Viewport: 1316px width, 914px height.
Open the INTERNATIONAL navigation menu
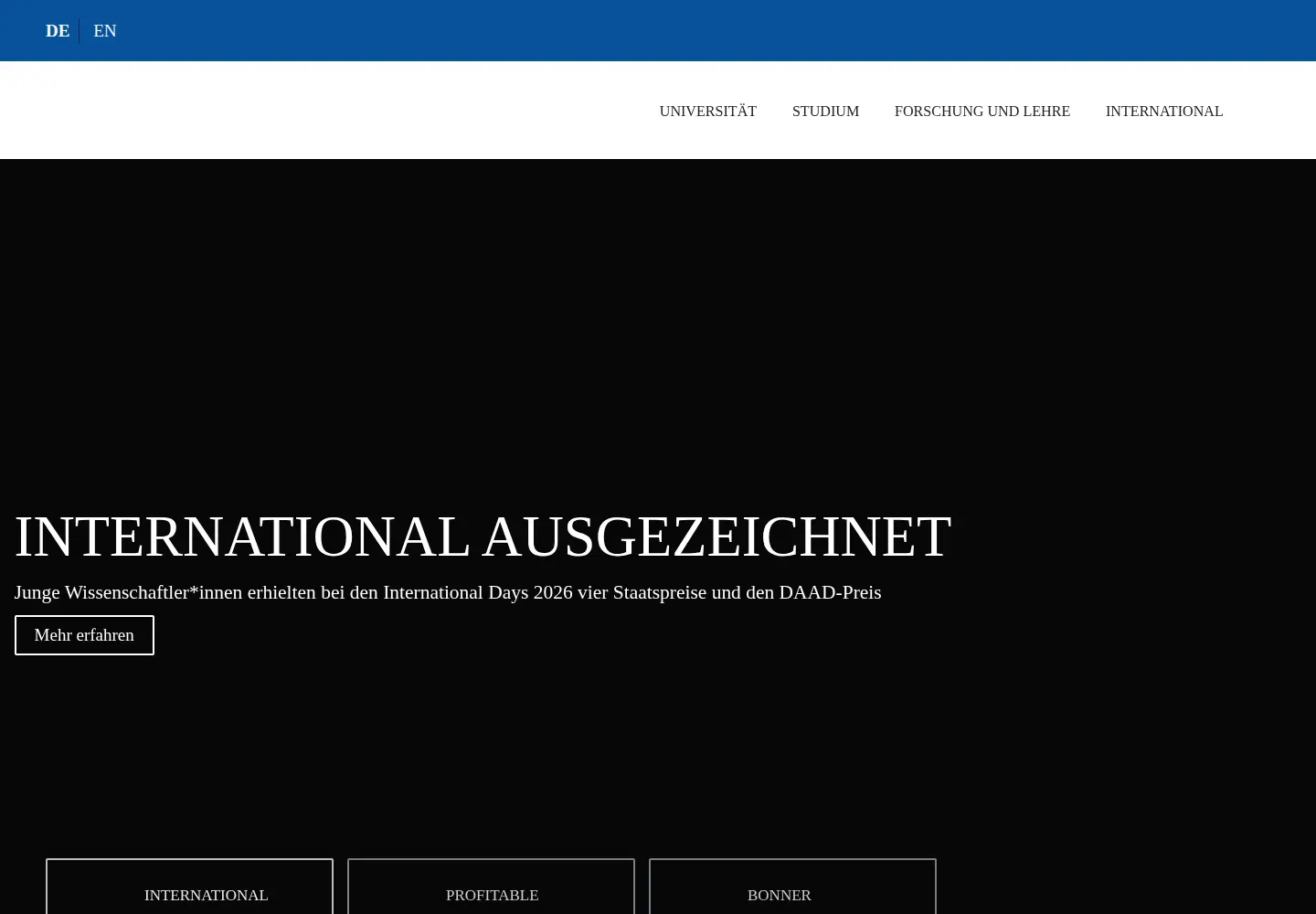point(1164,111)
